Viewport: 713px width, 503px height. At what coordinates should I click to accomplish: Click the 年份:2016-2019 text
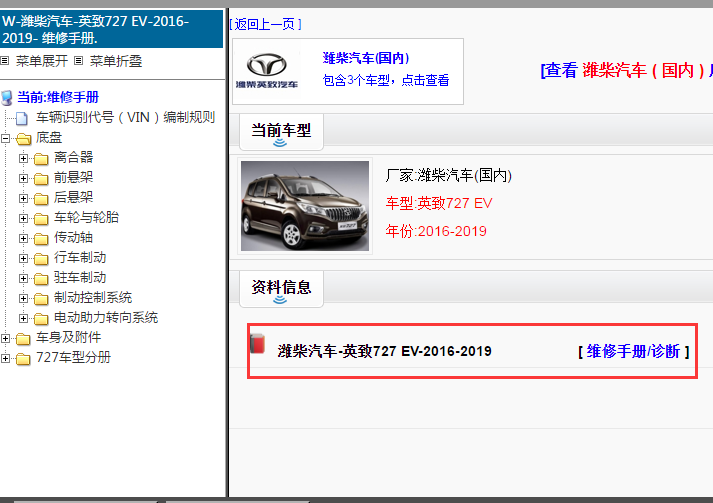(x=436, y=231)
